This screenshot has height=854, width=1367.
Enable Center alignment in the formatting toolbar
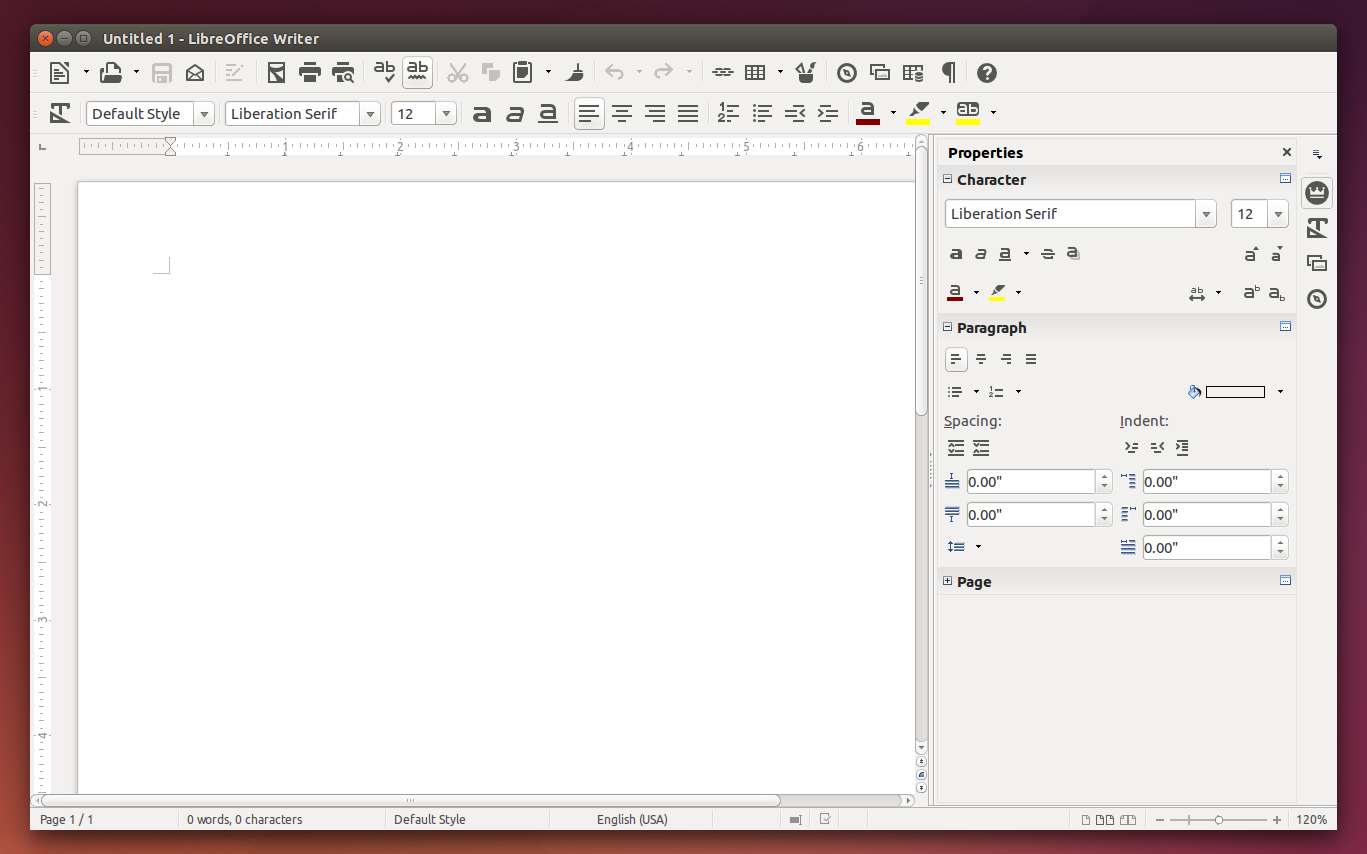point(622,113)
